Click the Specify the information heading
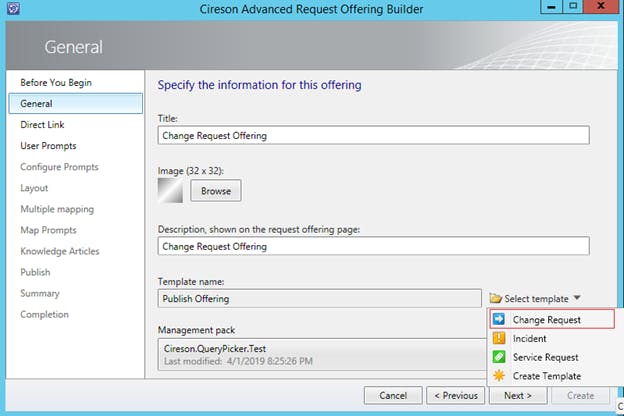Screen dimensions: 624x416 point(259,85)
